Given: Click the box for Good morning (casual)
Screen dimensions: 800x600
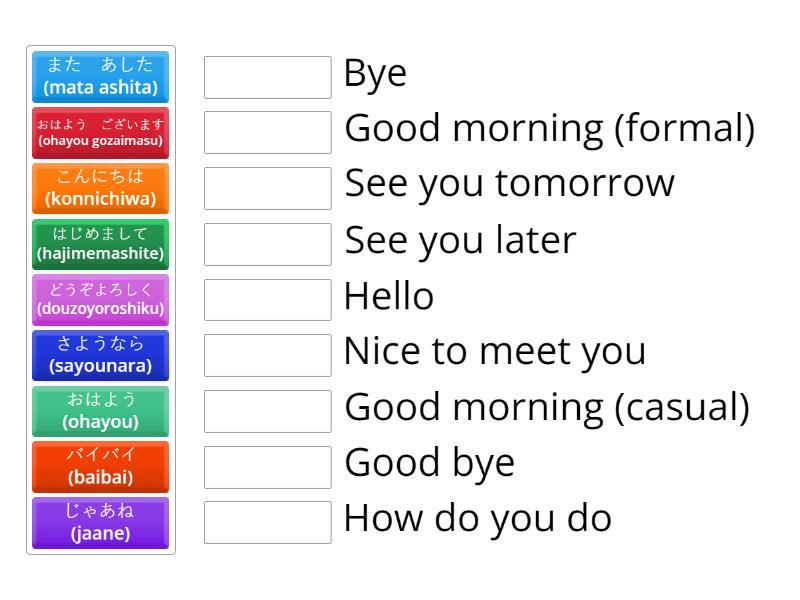Looking at the screenshot, I should (267, 410).
